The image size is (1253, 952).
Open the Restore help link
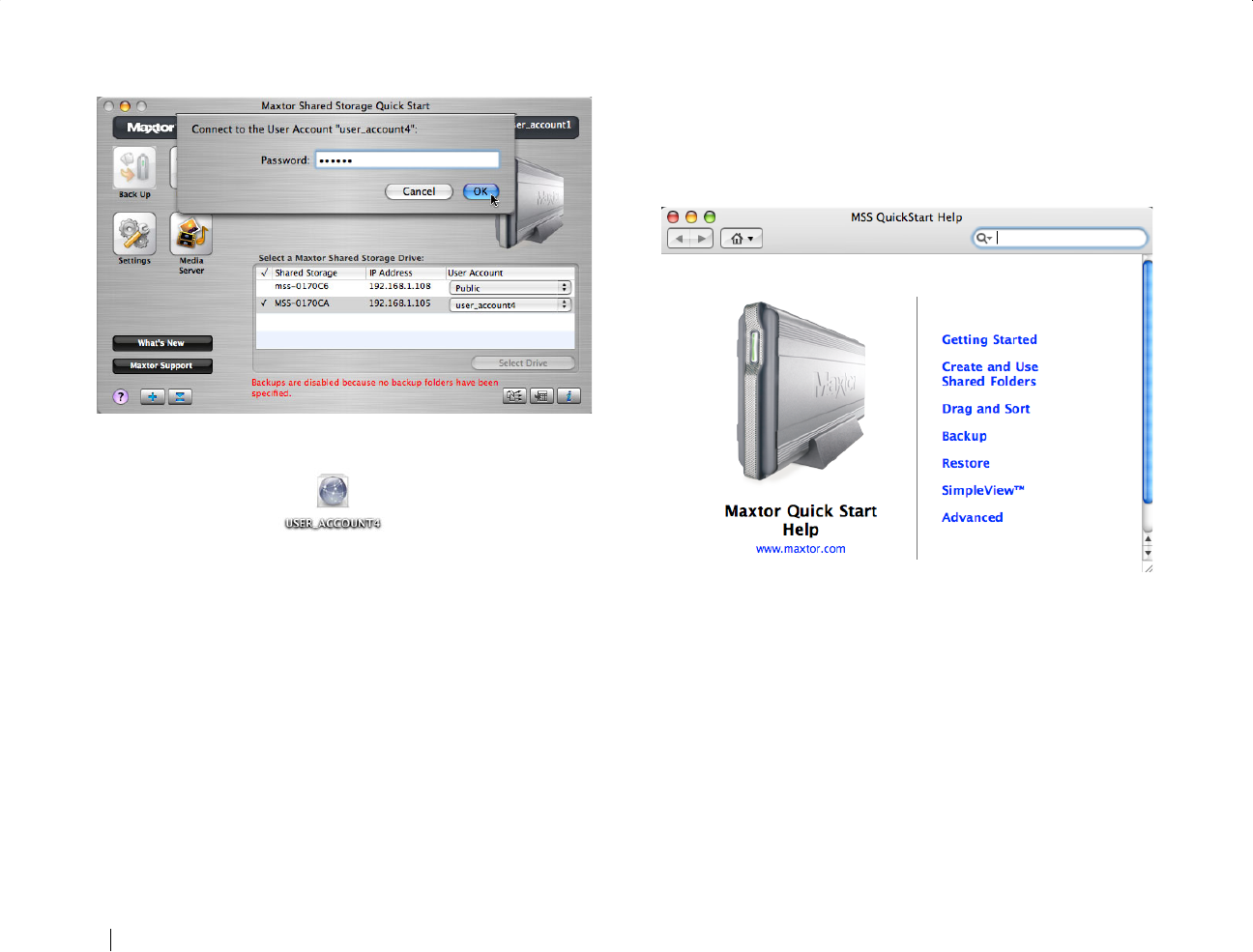click(966, 463)
